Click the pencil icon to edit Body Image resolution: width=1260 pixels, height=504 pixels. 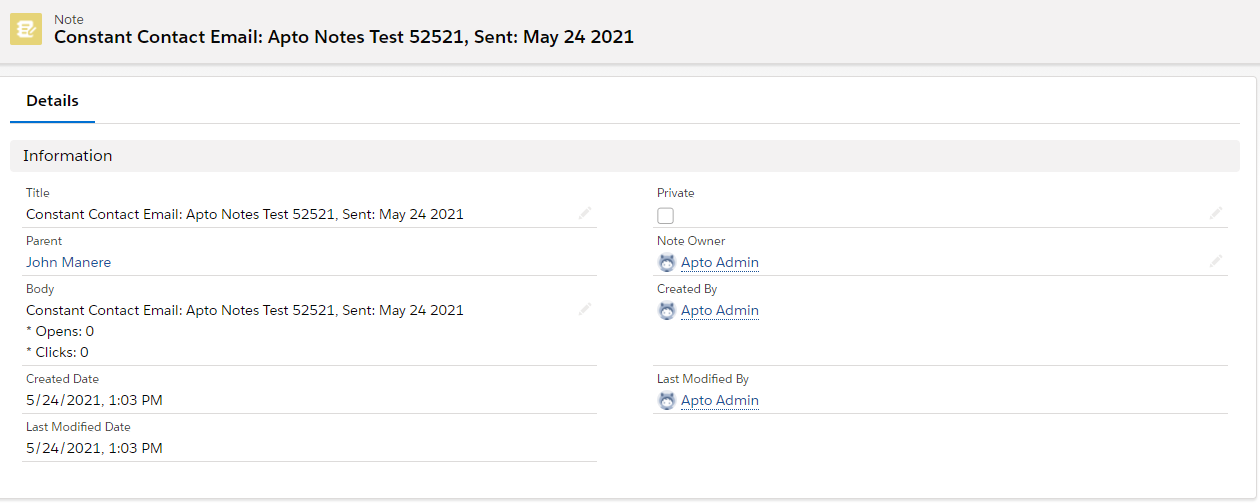click(x=585, y=309)
